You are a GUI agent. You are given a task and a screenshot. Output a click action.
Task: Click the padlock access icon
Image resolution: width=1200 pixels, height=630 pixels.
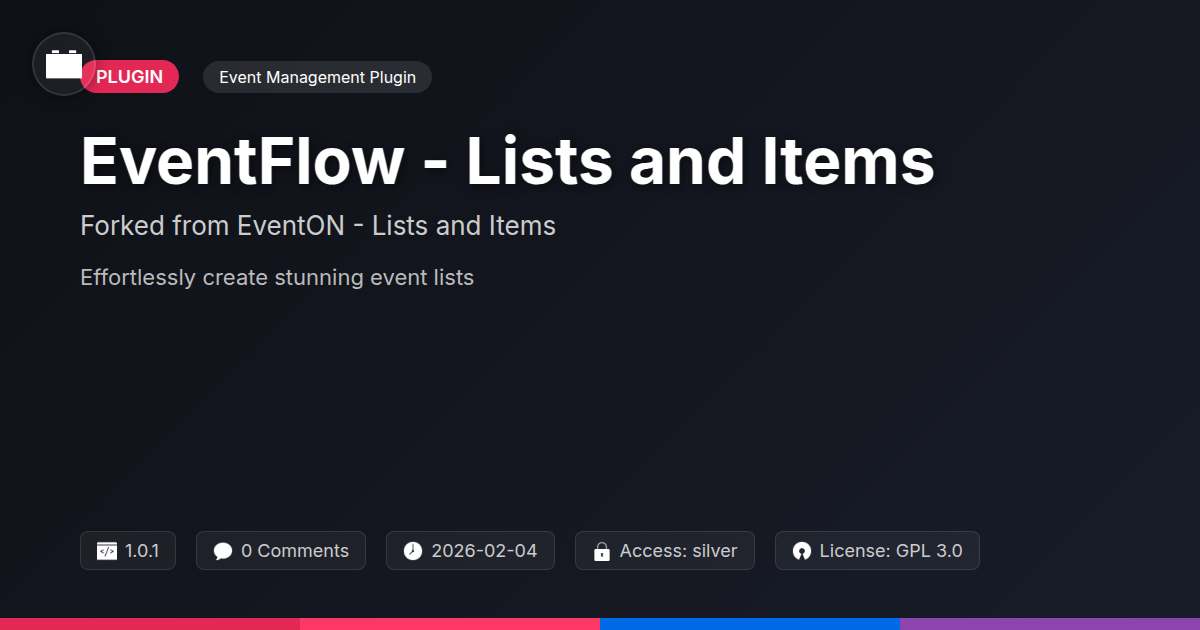[602, 551]
